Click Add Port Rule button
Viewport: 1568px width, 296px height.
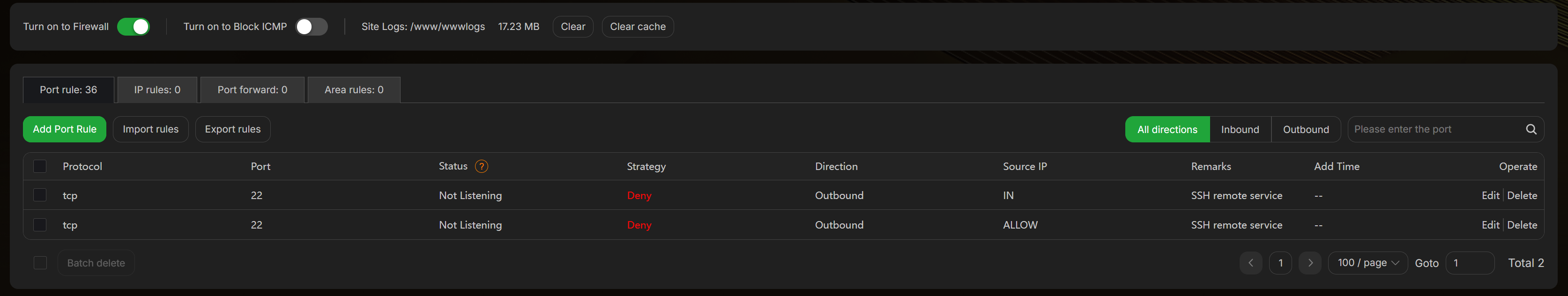(x=65, y=129)
